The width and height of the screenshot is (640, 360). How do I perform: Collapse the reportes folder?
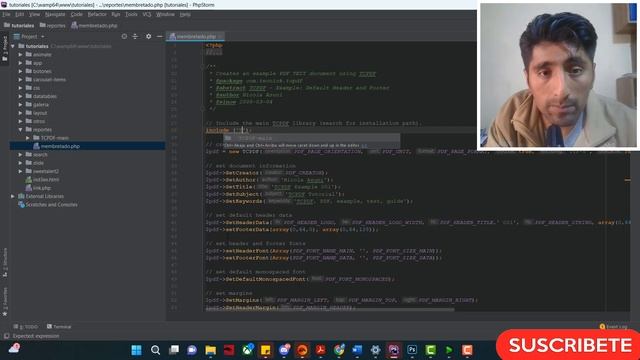point(20,130)
